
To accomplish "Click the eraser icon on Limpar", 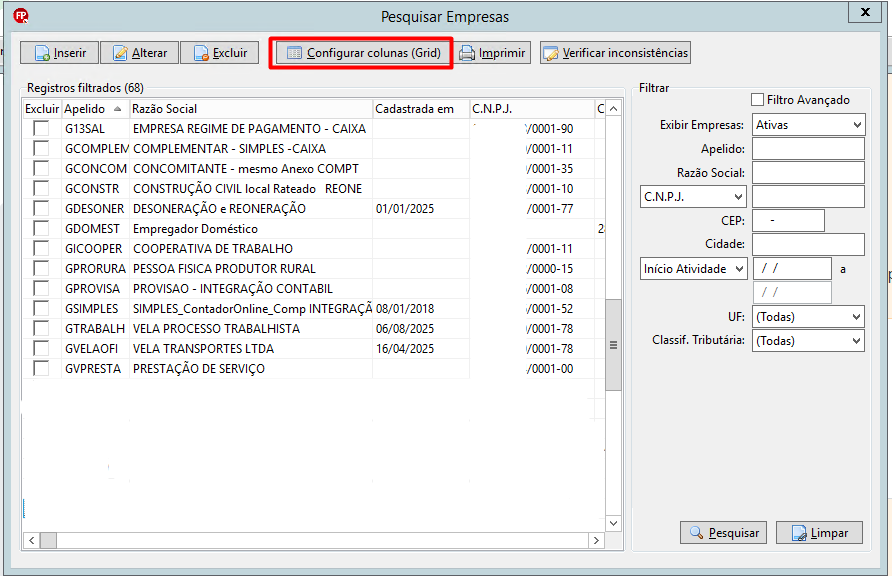I will [x=799, y=533].
